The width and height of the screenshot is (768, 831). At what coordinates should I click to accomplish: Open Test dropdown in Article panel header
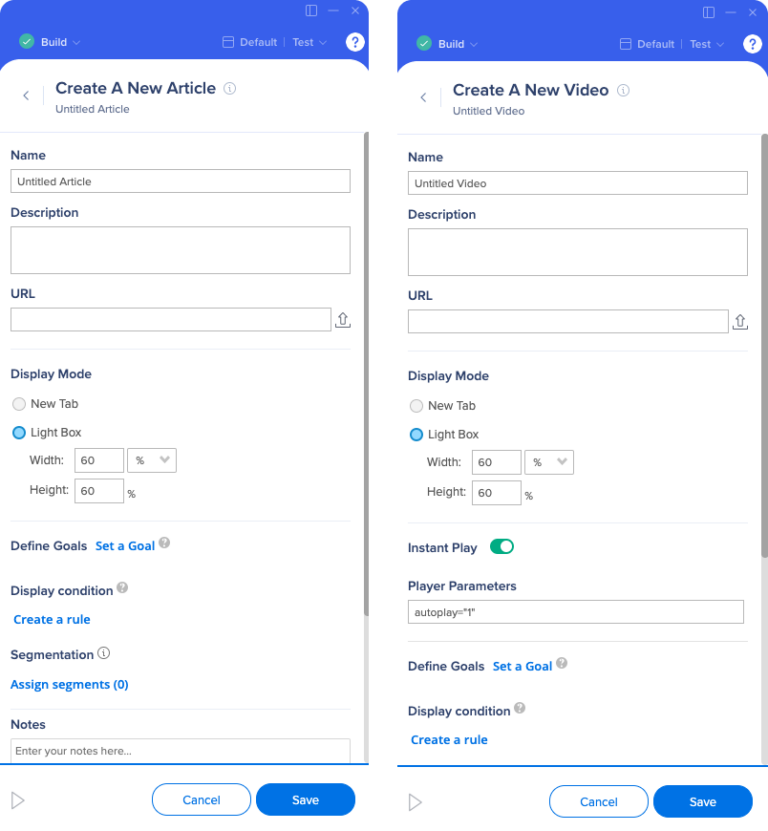pyautogui.click(x=310, y=42)
